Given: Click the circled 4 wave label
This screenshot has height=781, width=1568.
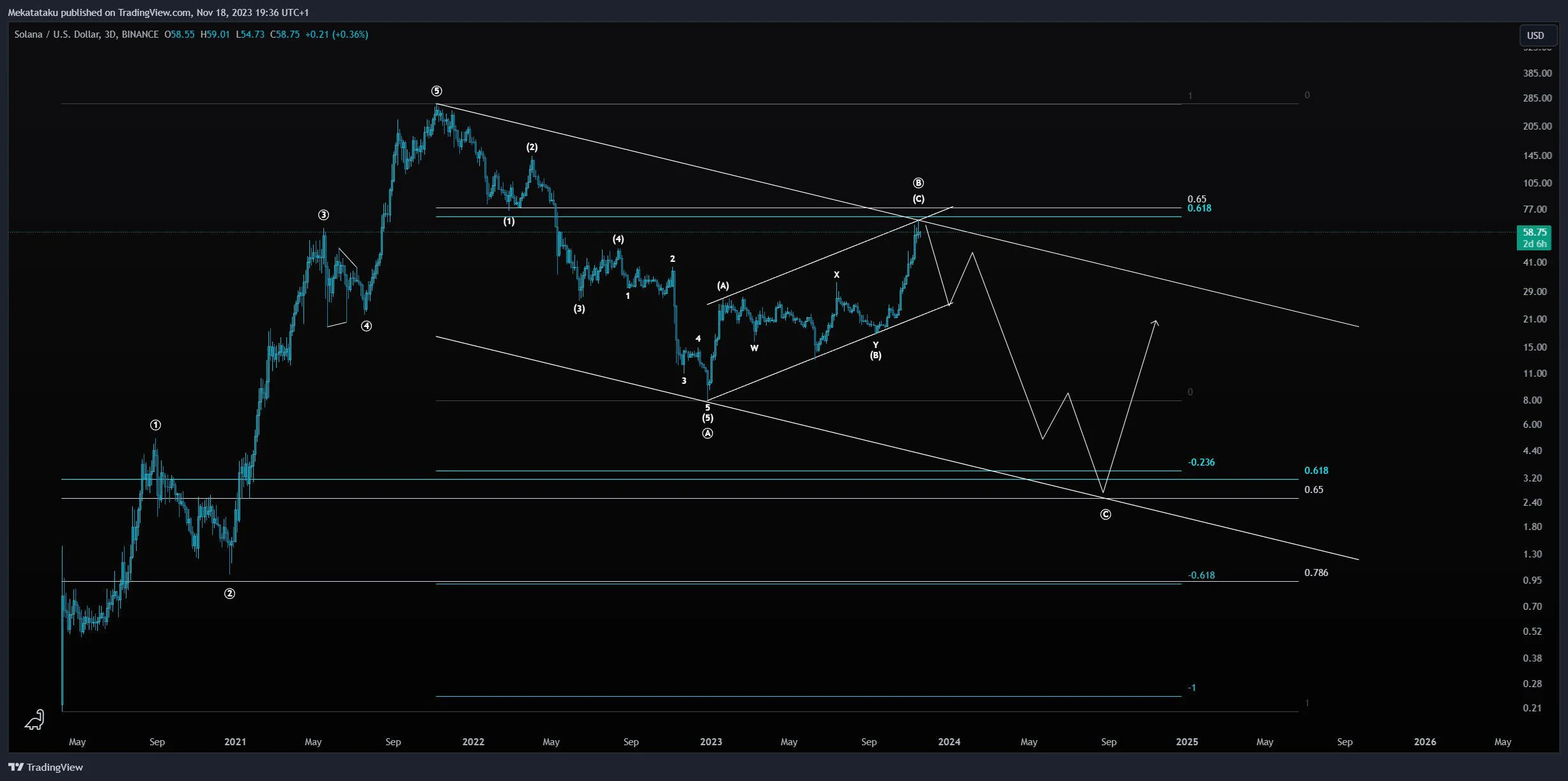Looking at the screenshot, I should coord(366,326).
